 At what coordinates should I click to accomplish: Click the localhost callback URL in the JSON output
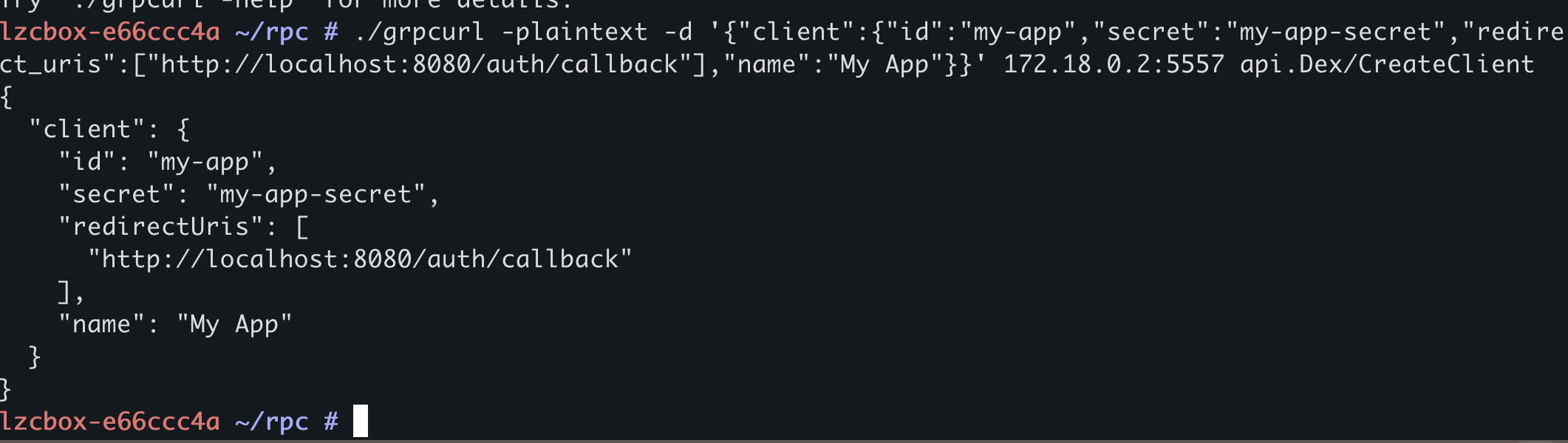point(360,259)
